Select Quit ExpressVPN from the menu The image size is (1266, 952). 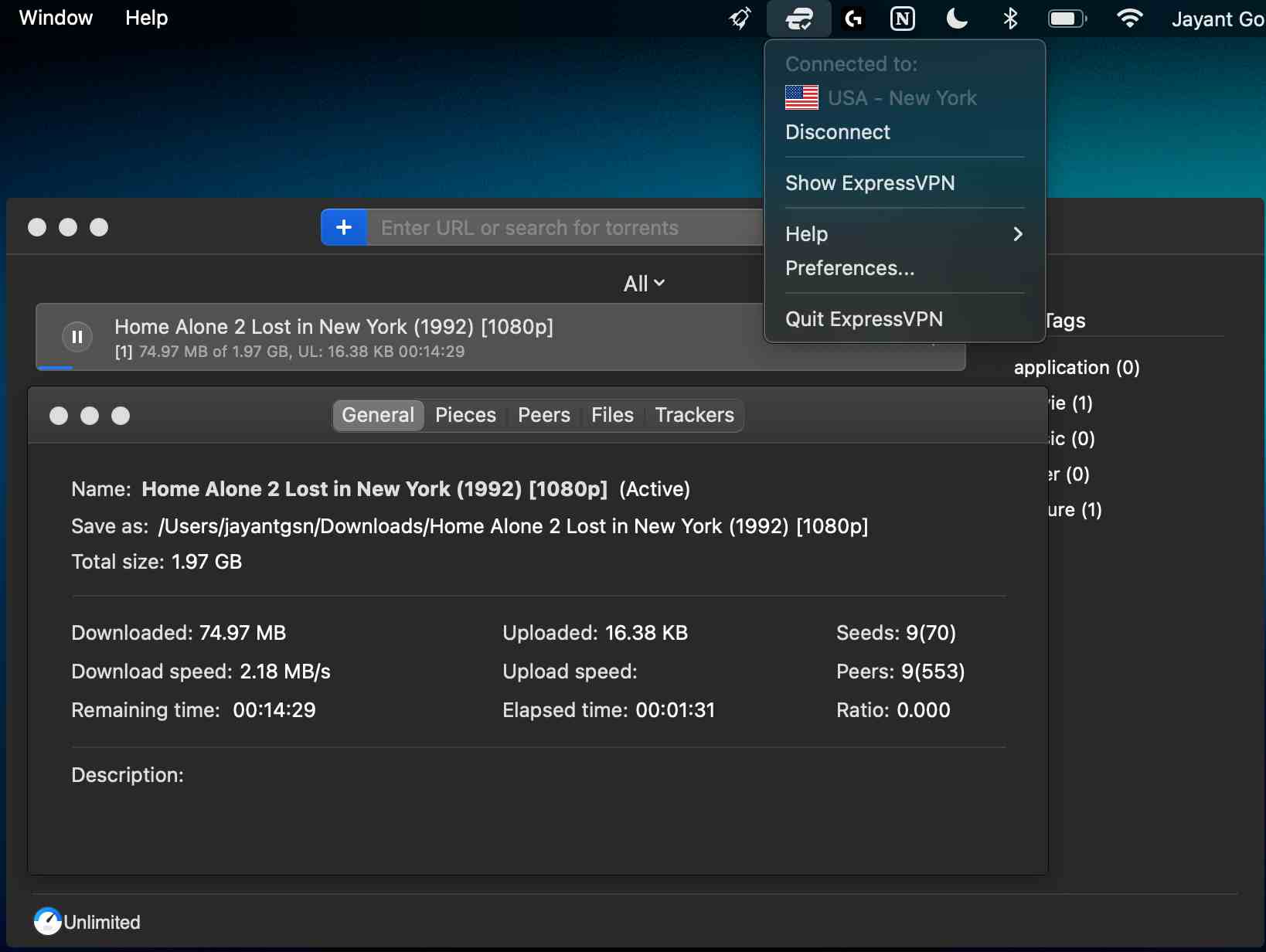[x=864, y=319]
